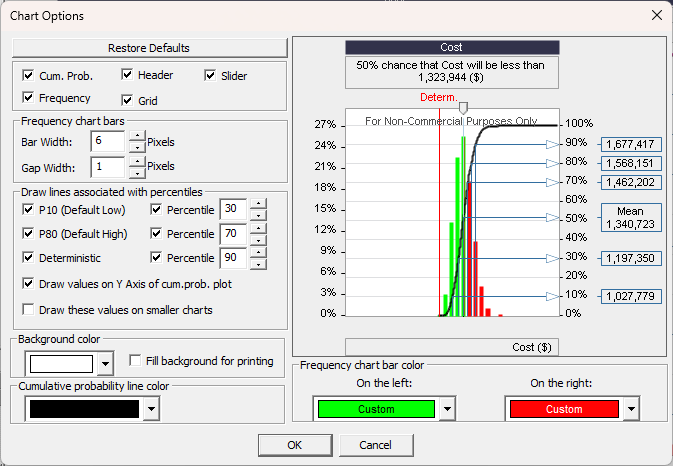Screen dimensions: 673x466
Task: Decrease Gap Width using down arrow
Action: coord(137,172)
